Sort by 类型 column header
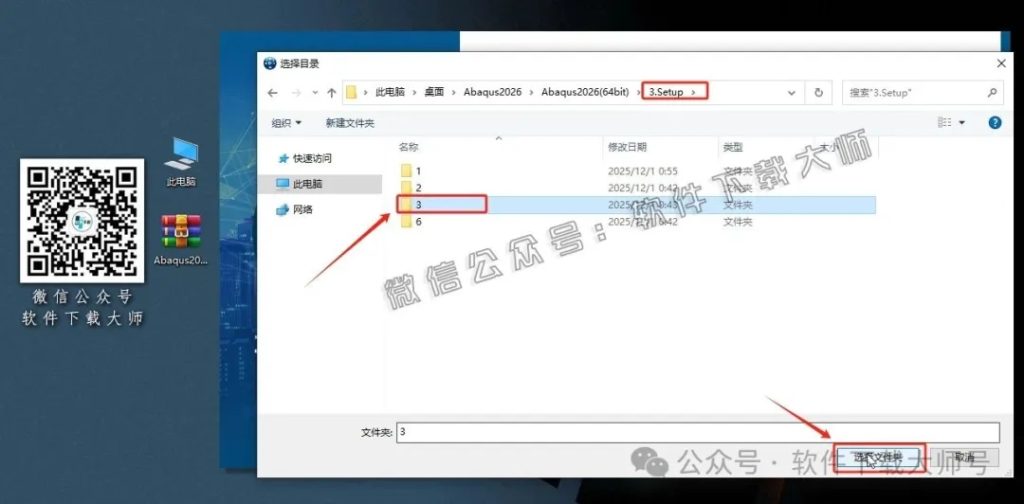This screenshot has width=1024, height=504. click(x=733, y=148)
